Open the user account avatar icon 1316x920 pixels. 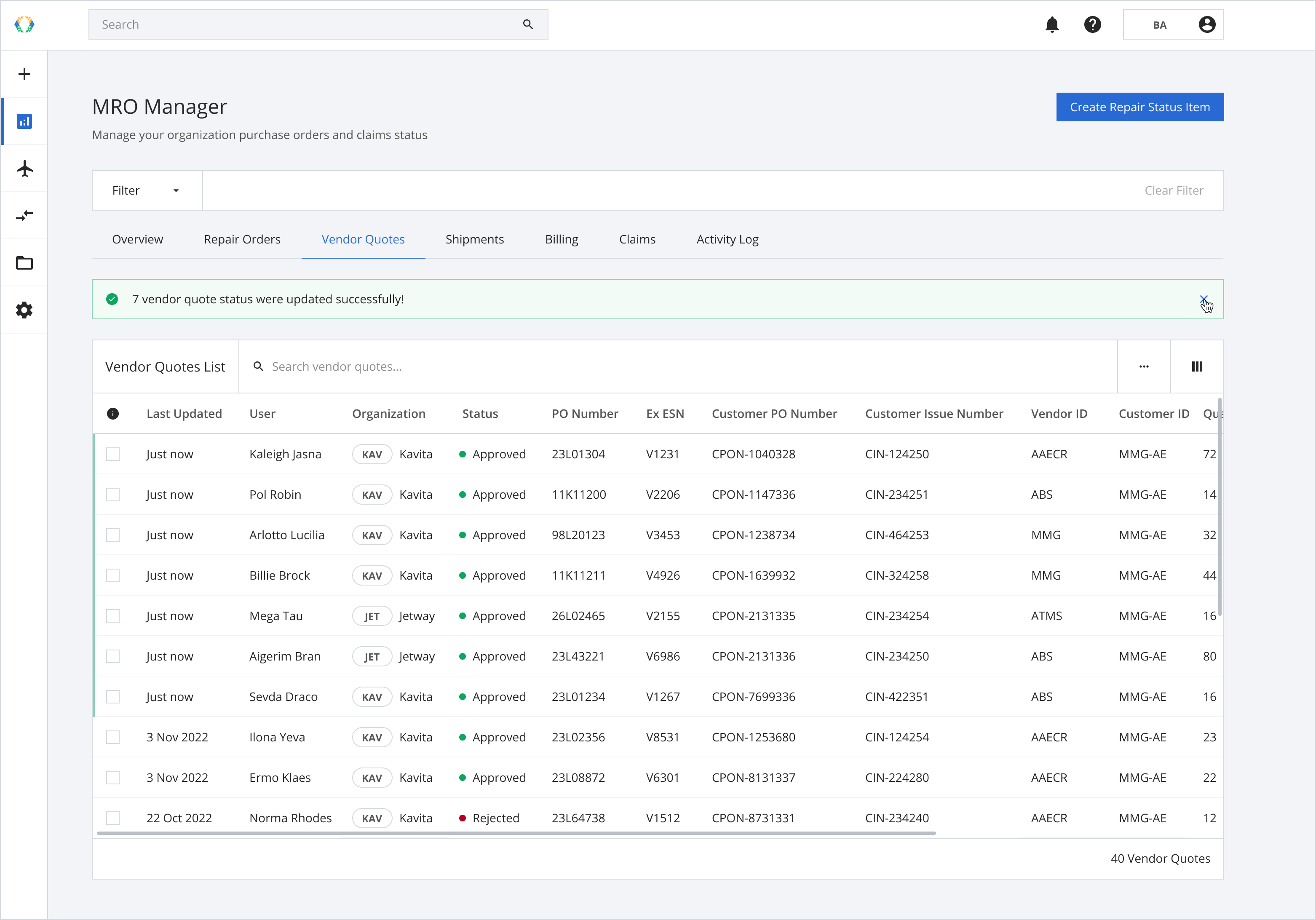click(1206, 25)
